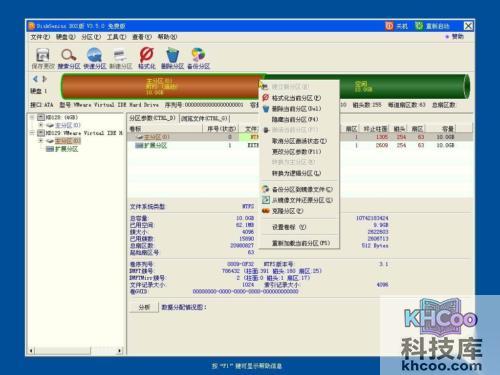Click trash bin icon in context menu
The height and width of the screenshot is (375, 500).
click(x=266, y=109)
